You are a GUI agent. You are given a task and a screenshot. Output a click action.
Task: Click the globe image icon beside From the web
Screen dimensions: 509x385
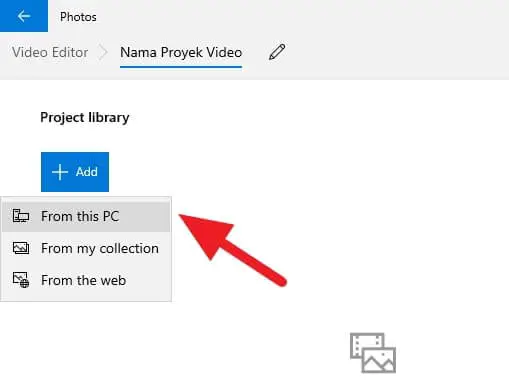click(x=21, y=280)
